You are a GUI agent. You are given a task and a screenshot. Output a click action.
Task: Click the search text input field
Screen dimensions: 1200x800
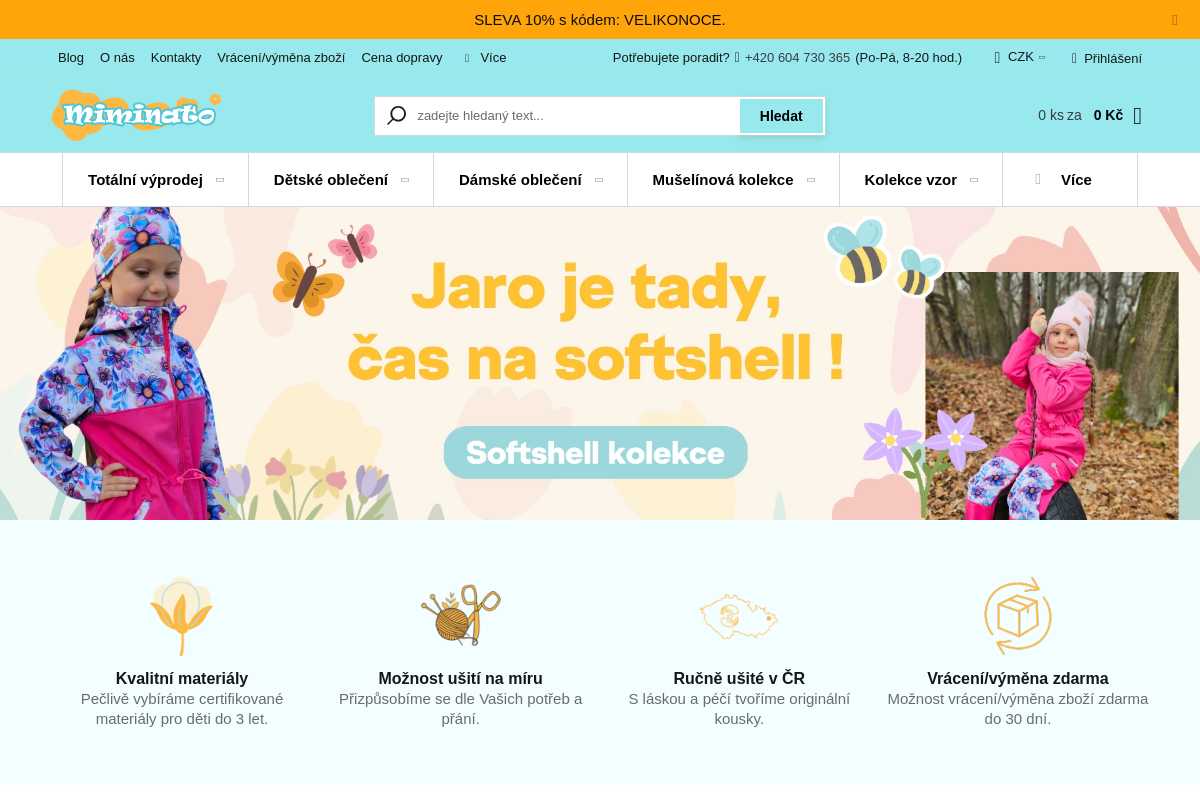click(575, 116)
